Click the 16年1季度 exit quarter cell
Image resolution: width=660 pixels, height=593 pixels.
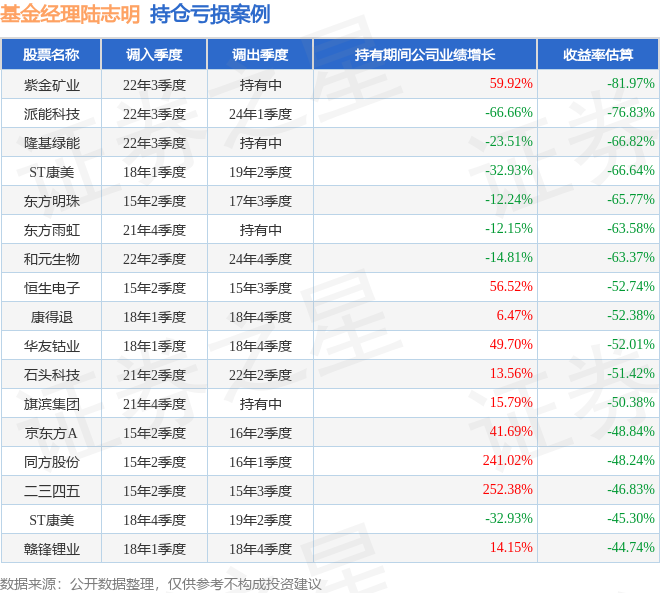tap(260, 462)
